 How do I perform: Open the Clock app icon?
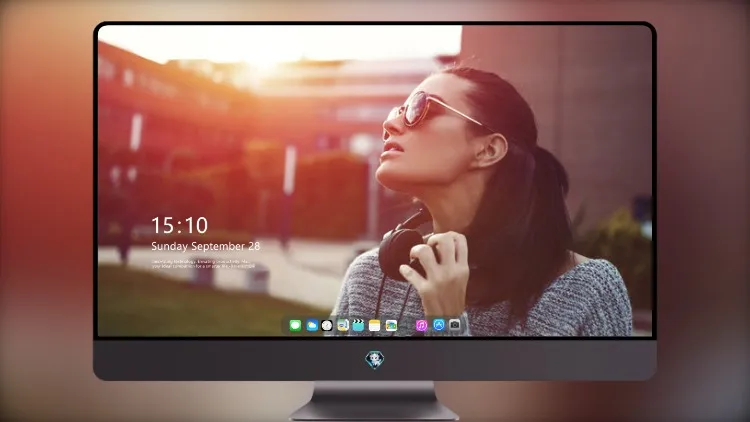click(327, 325)
